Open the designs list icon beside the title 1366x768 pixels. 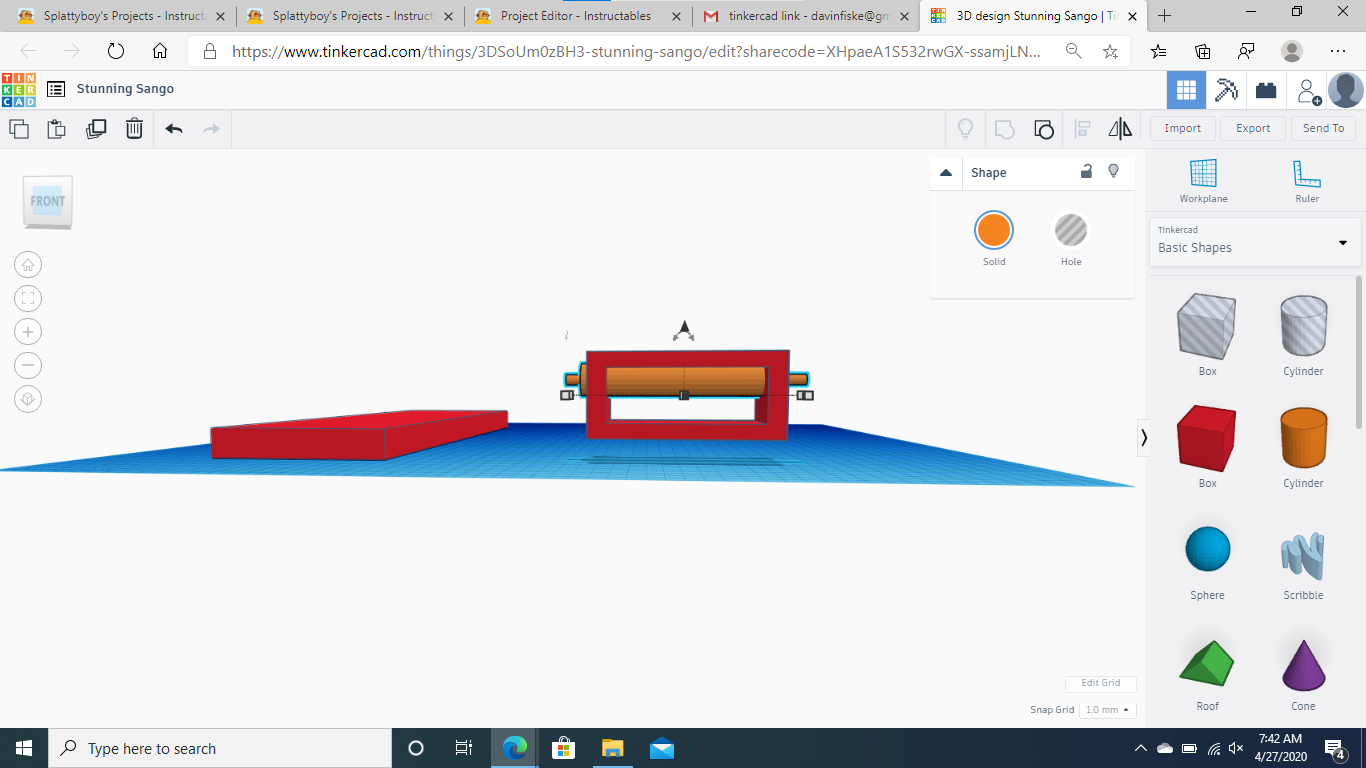[56, 89]
